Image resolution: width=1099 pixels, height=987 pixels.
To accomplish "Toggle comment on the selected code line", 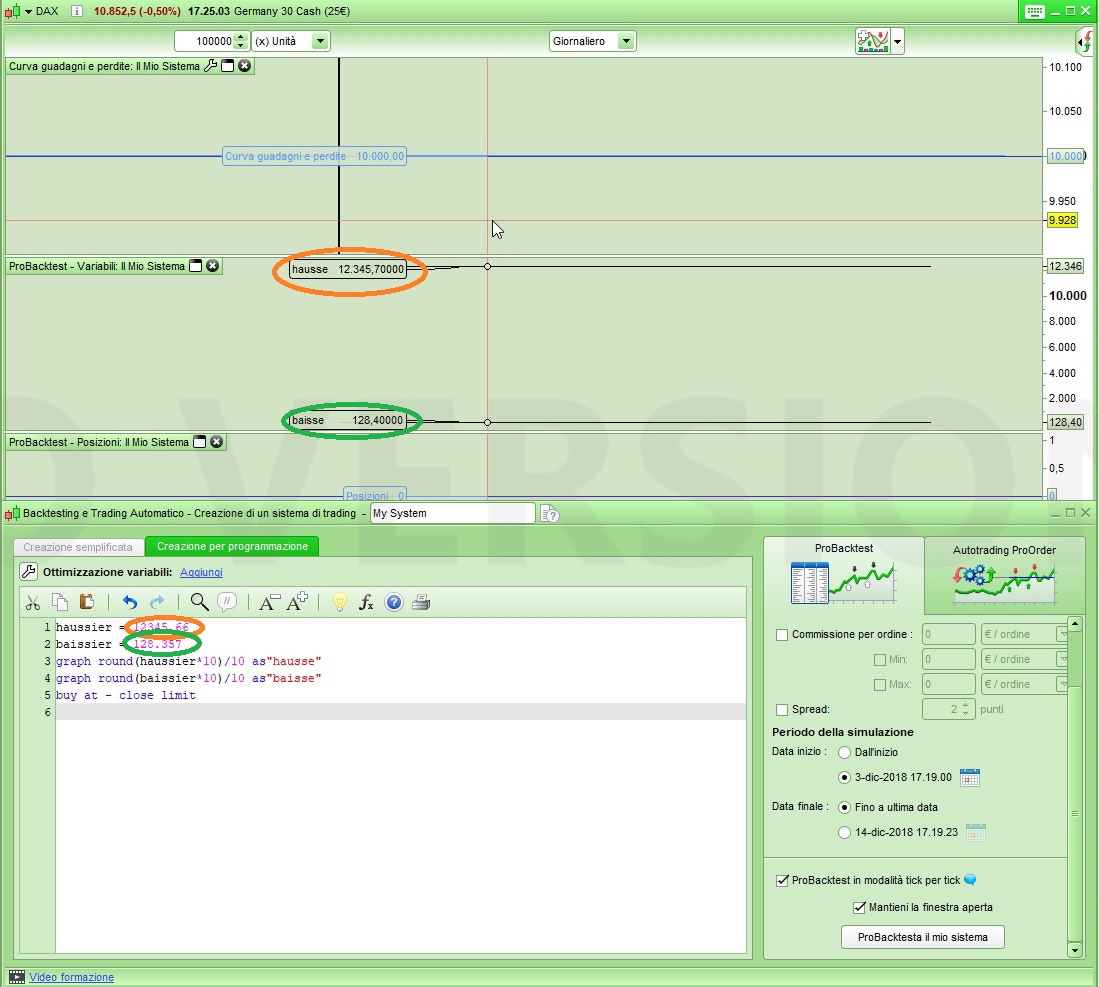I will pyautogui.click(x=227, y=602).
